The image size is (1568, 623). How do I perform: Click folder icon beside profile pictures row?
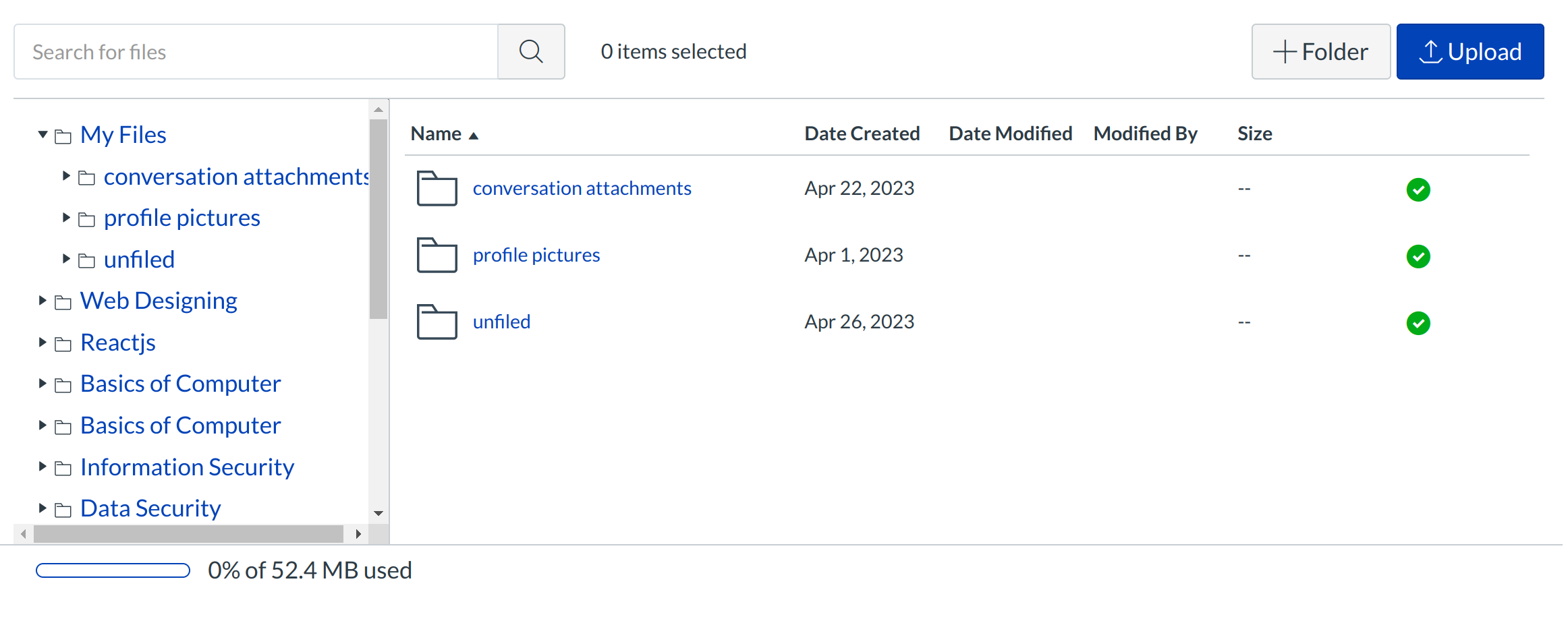pos(437,255)
